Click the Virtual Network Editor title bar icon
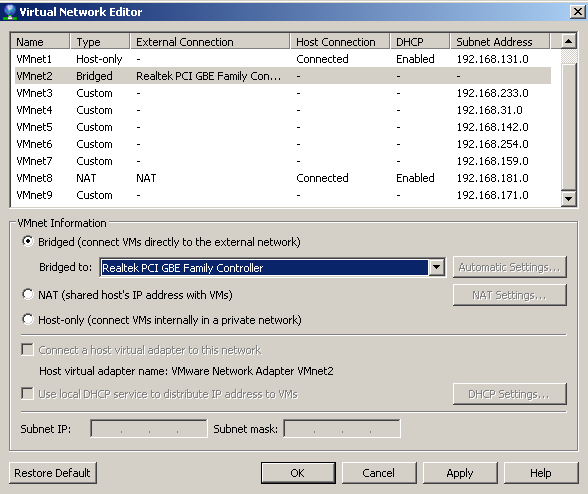 click(9, 12)
